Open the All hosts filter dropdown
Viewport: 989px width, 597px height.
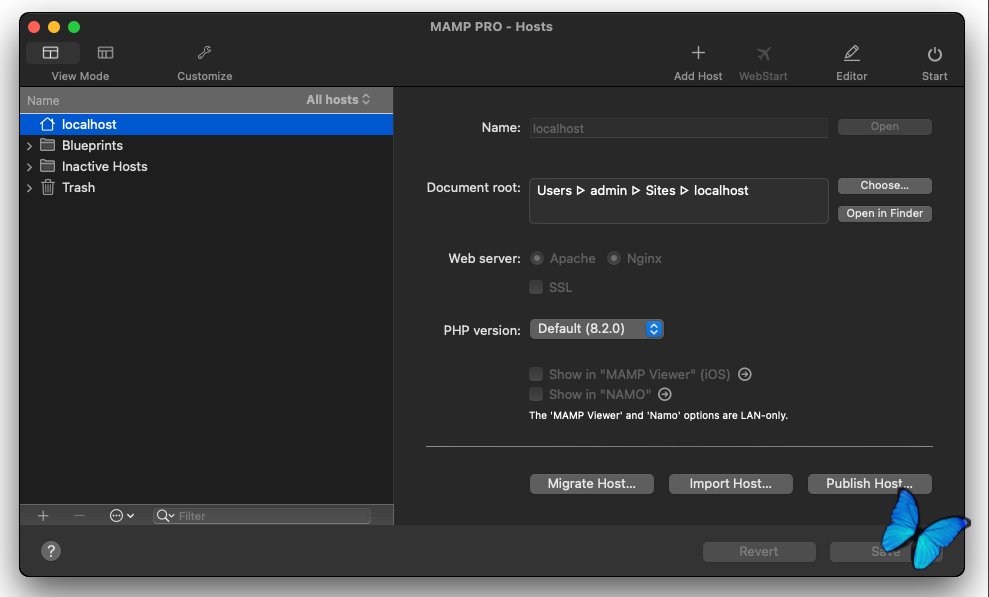pos(338,100)
